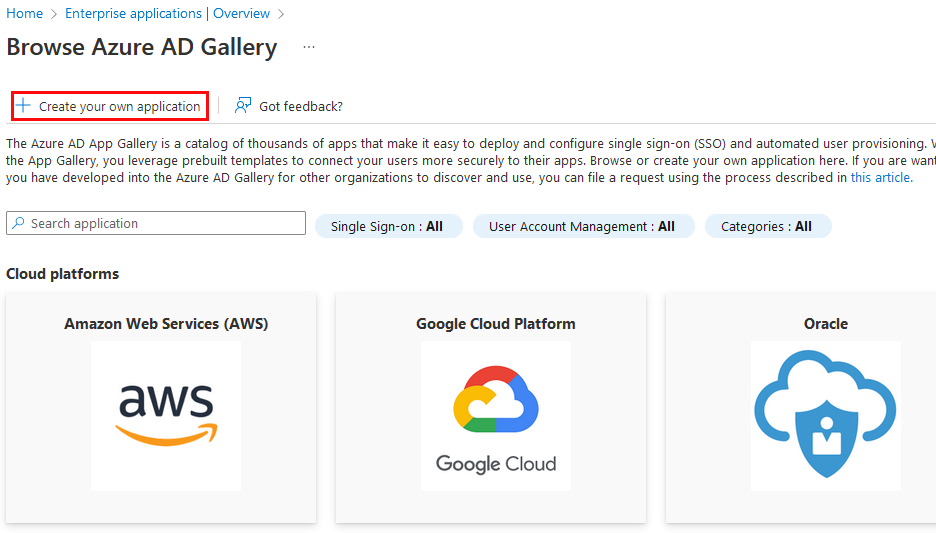Click the Oracle cloud shield logo

[x=826, y=416]
